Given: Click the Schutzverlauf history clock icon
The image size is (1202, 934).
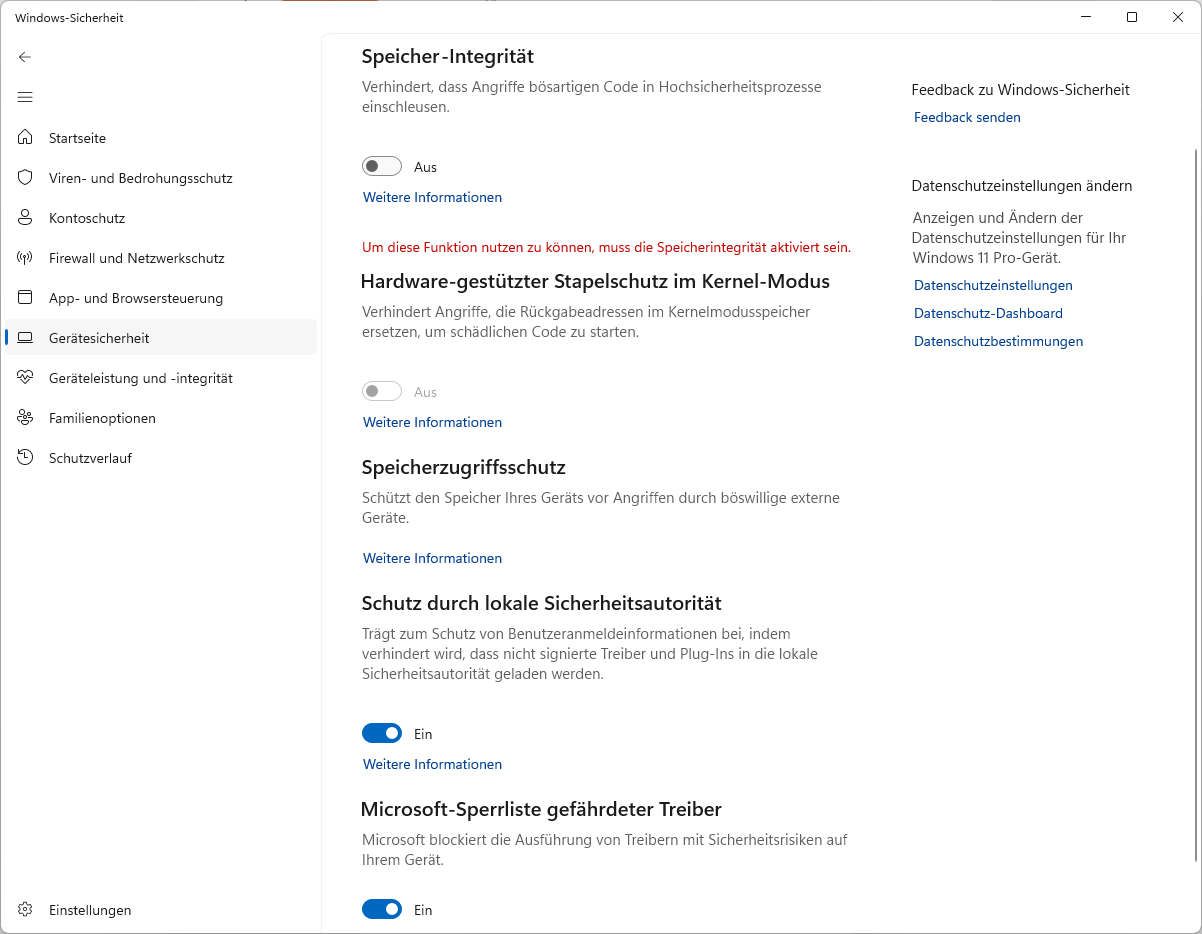Looking at the screenshot, I should pos(26,458).
